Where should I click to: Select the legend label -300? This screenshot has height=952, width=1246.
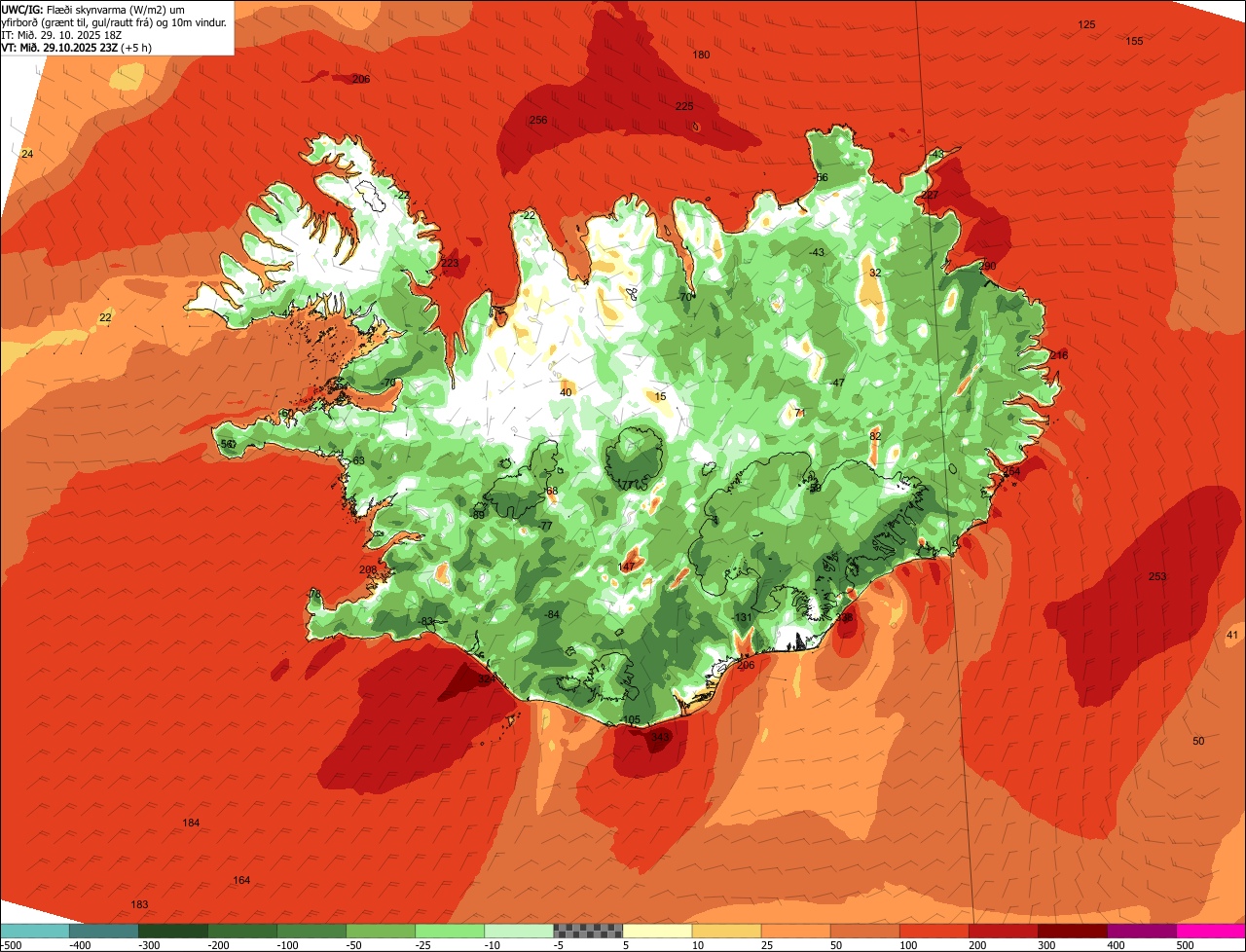pyautogui.click(x=148, y=945)
